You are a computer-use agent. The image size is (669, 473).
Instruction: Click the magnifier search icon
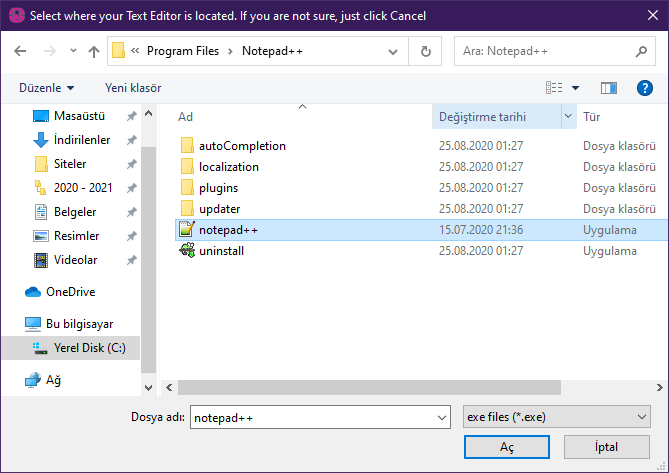click(x=641, y=52)
